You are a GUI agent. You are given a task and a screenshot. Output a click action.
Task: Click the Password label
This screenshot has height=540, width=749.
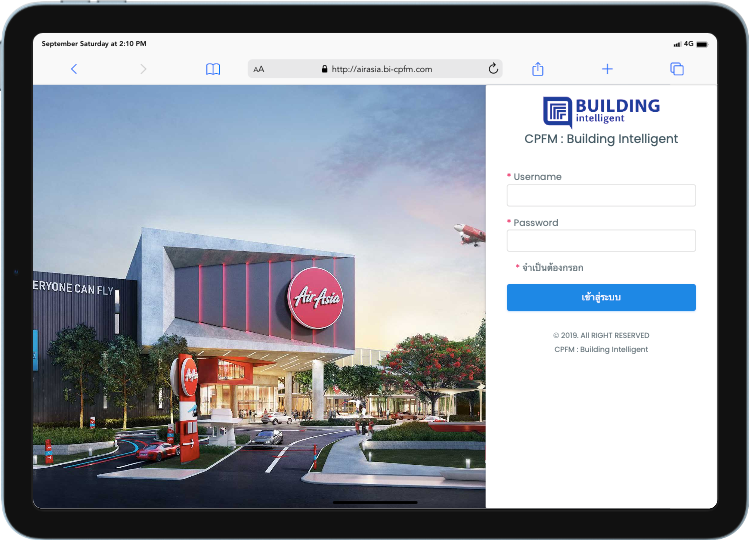click(535, 223)
